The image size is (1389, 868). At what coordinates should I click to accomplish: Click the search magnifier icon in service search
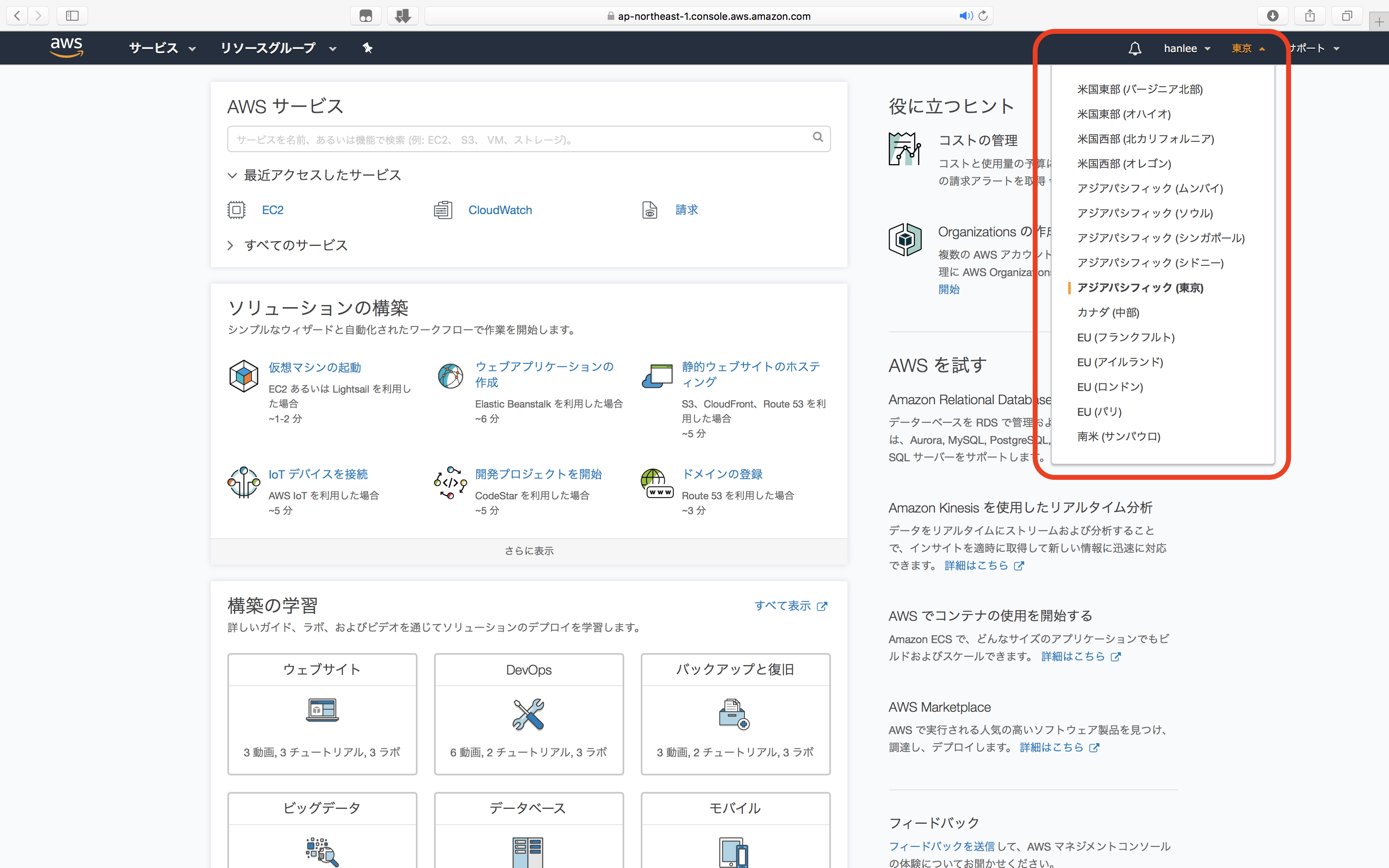click(818, 137)
